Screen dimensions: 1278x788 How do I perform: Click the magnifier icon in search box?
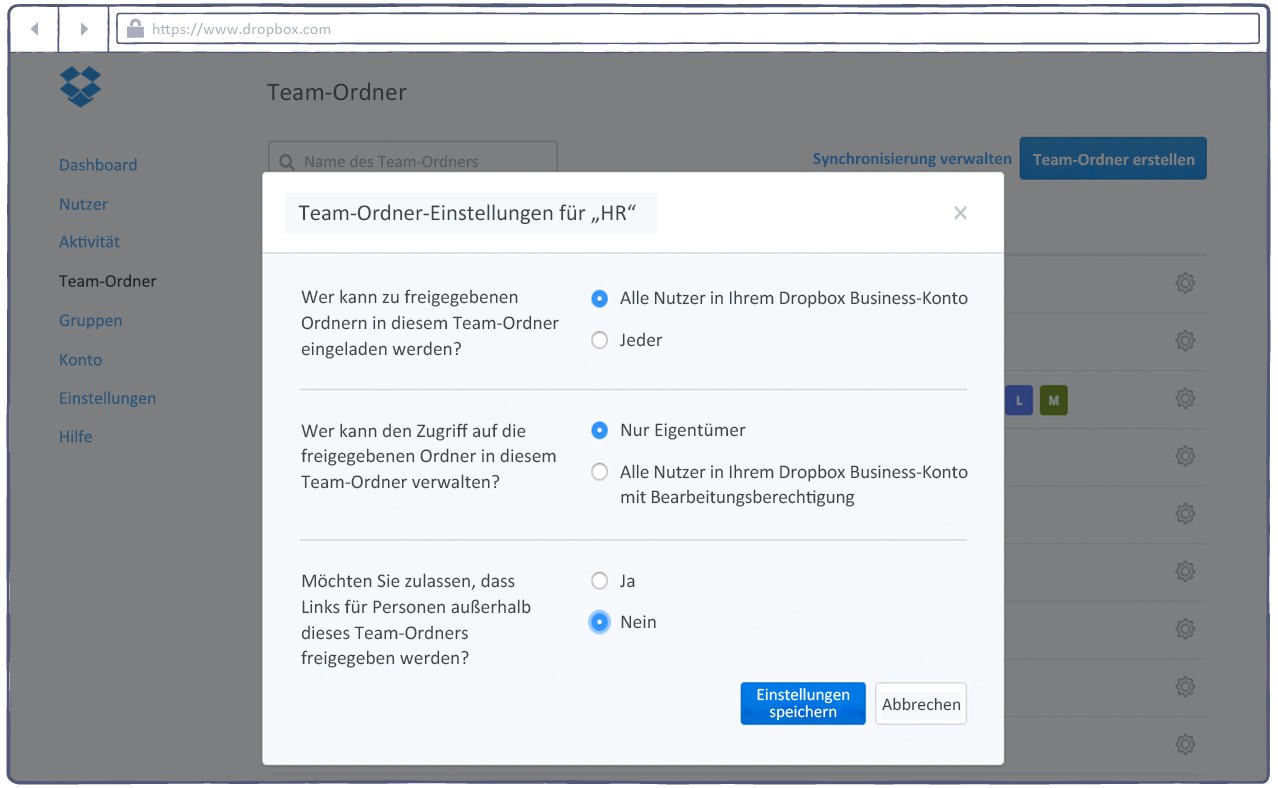[x=287, y=162]
